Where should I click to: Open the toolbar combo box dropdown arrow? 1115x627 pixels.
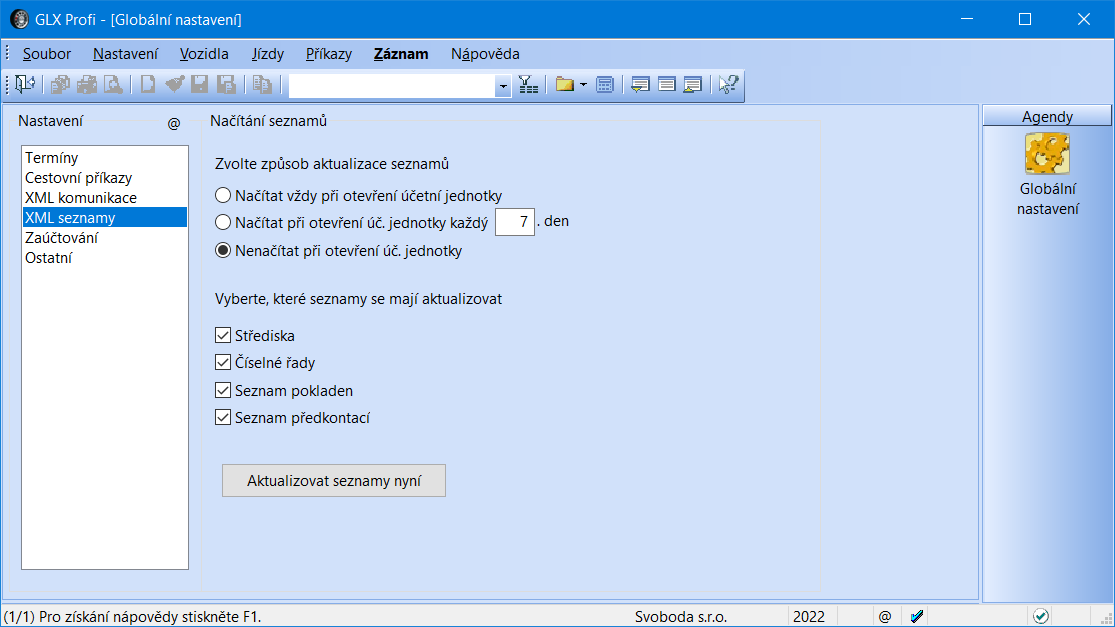503,86
